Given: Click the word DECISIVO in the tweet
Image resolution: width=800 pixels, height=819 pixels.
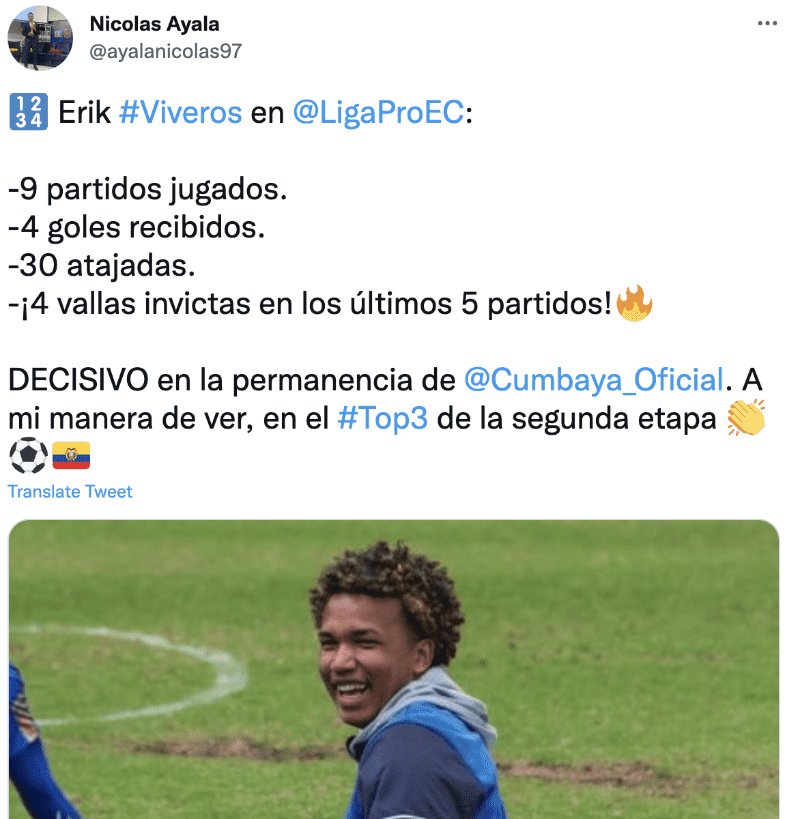Looking at the screenshot, I should (x=78, y=380).
